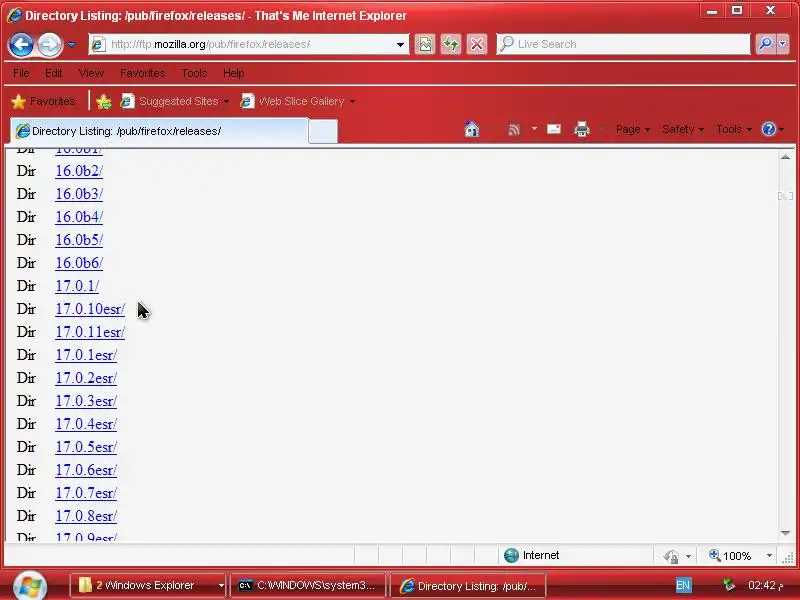800x600 pixels.
Task: Open the 17.0.6esr/ directory link
Action: pos(86,470)
